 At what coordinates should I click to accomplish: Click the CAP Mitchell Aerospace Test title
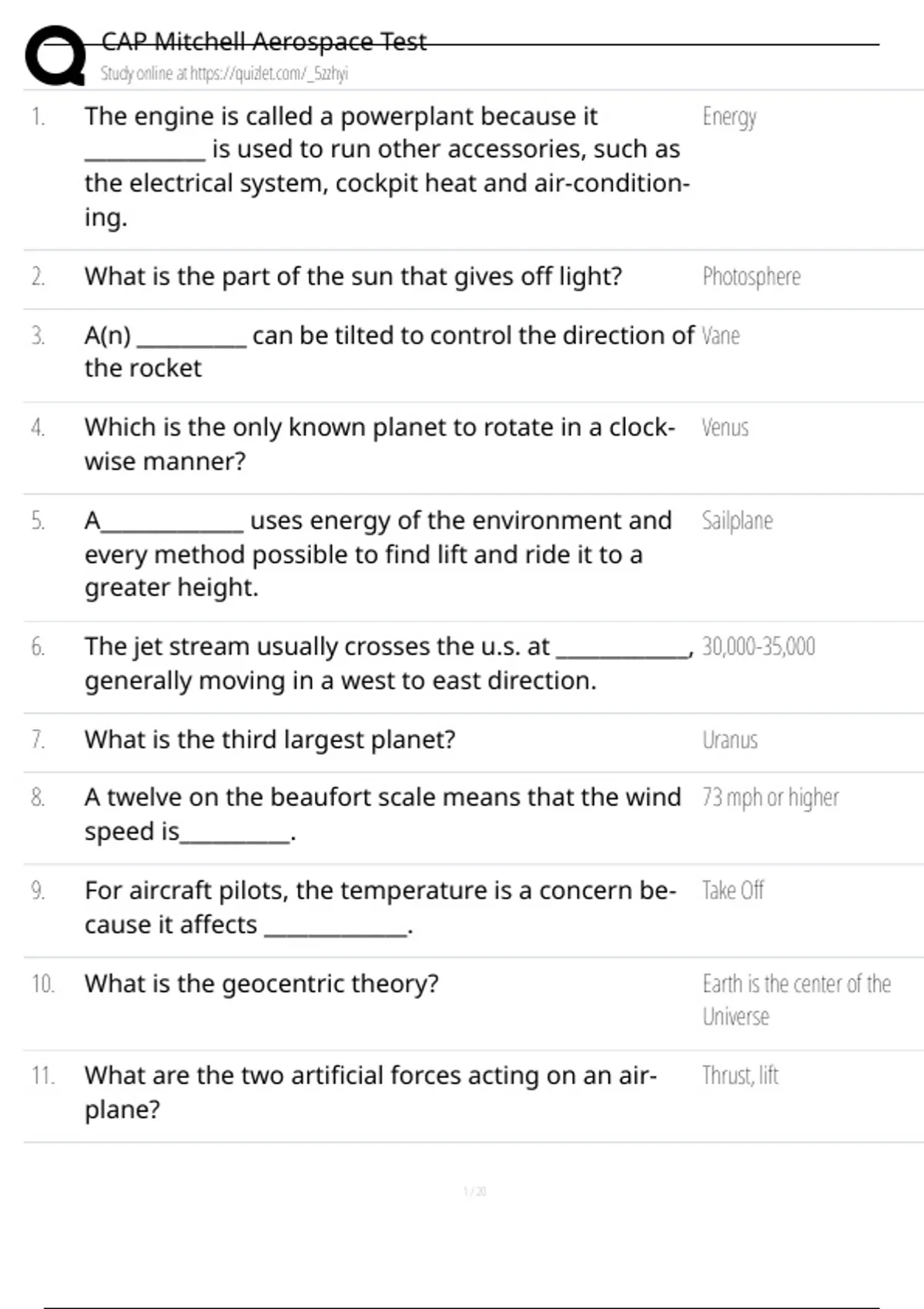(x=263, y=42)
